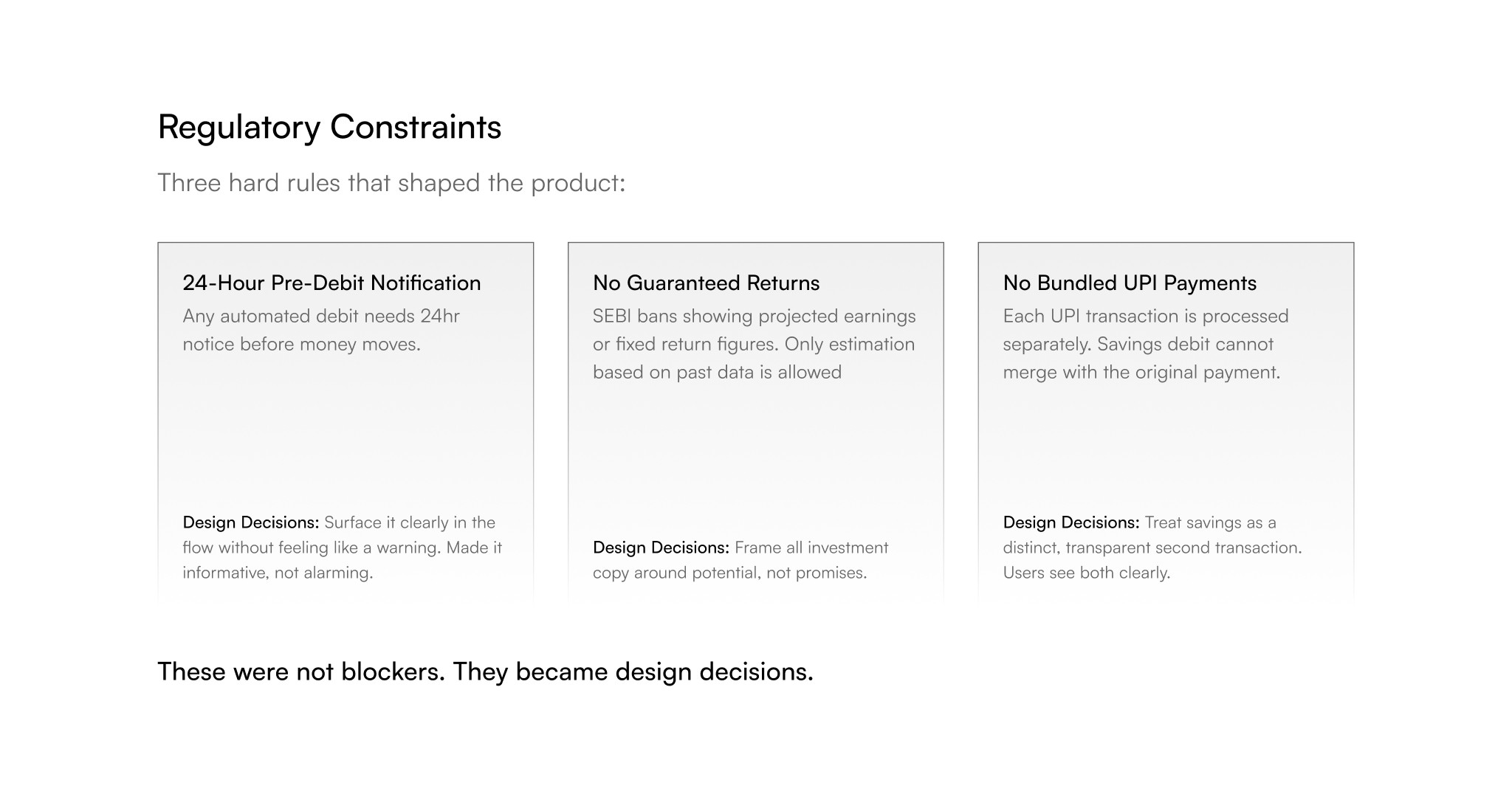Click the No Guaranteed Returns card title
Screen dimensions: 1512x794
pyautogui.click(x=706, y=283)
